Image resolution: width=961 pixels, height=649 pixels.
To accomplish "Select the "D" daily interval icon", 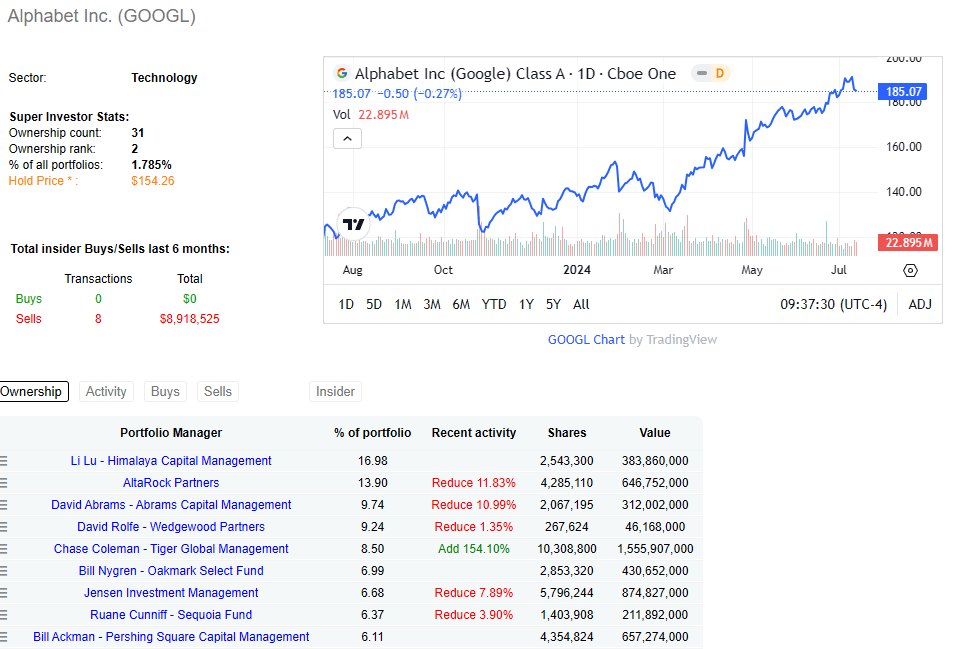I will 722,72.
